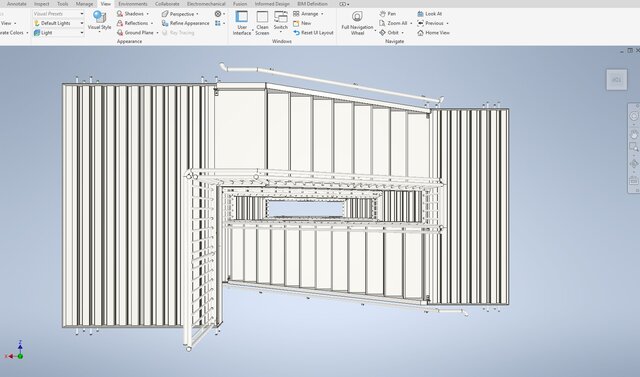Expand the Zoom All dropdown arrow
This screenshot has width=640, height=377.
point(411,23)
